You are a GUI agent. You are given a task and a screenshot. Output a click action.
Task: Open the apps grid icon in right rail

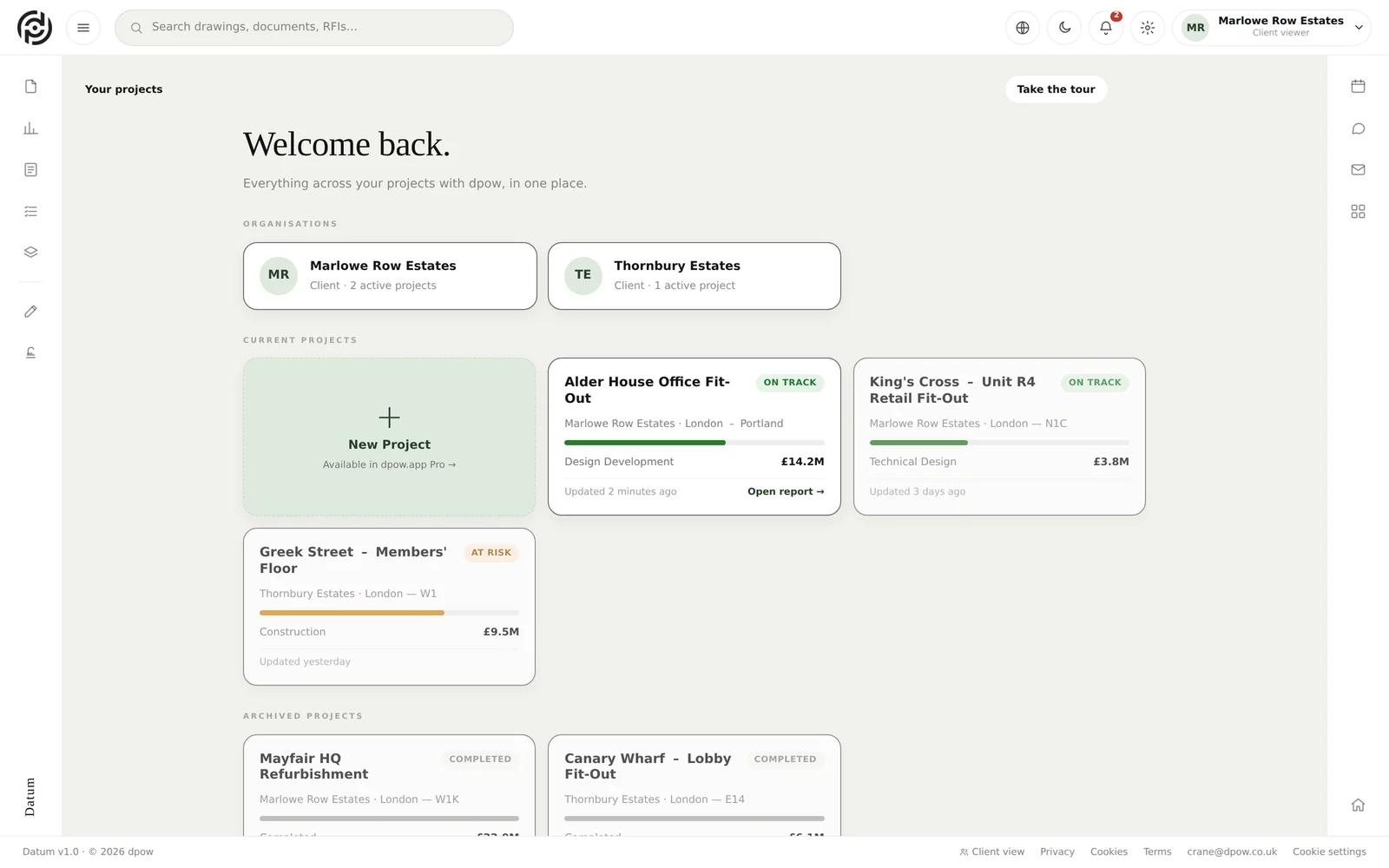[1359, 212]
